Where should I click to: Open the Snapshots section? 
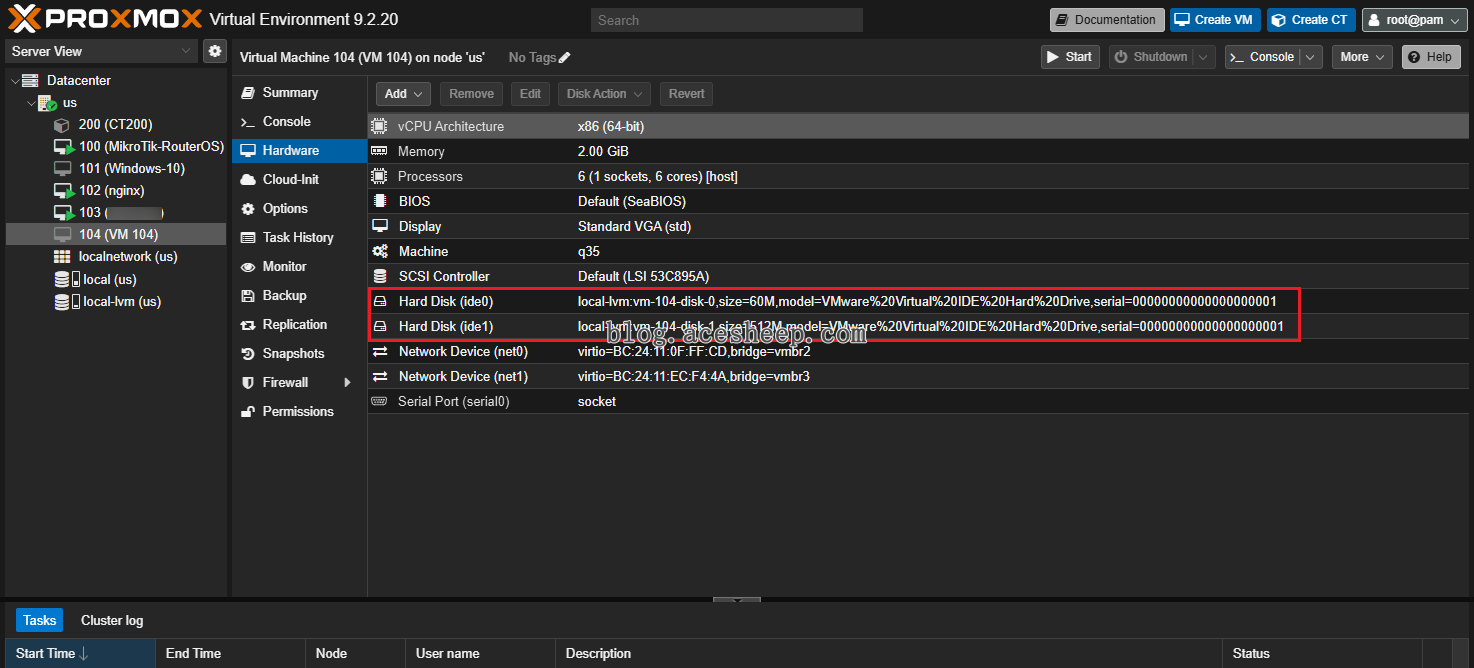(300, 354)
